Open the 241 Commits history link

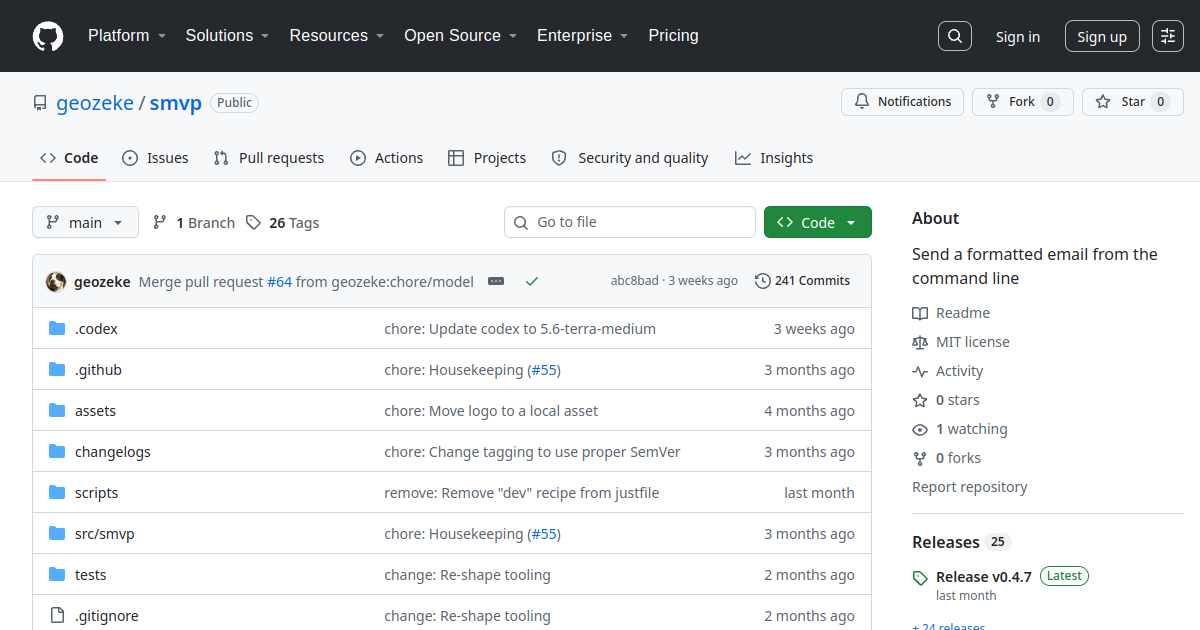(803, 281)
